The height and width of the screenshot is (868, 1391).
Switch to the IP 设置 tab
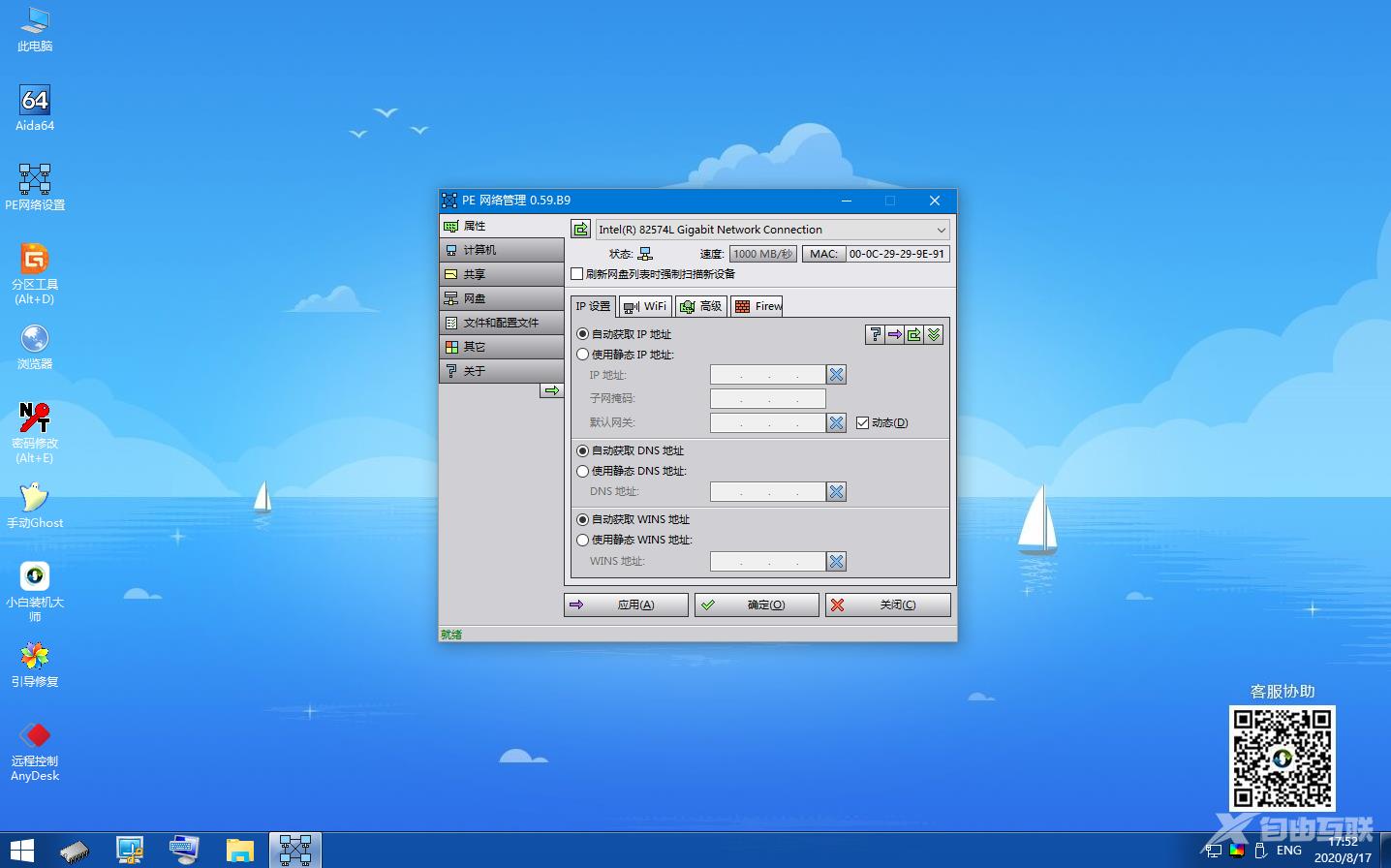point(593,306)
